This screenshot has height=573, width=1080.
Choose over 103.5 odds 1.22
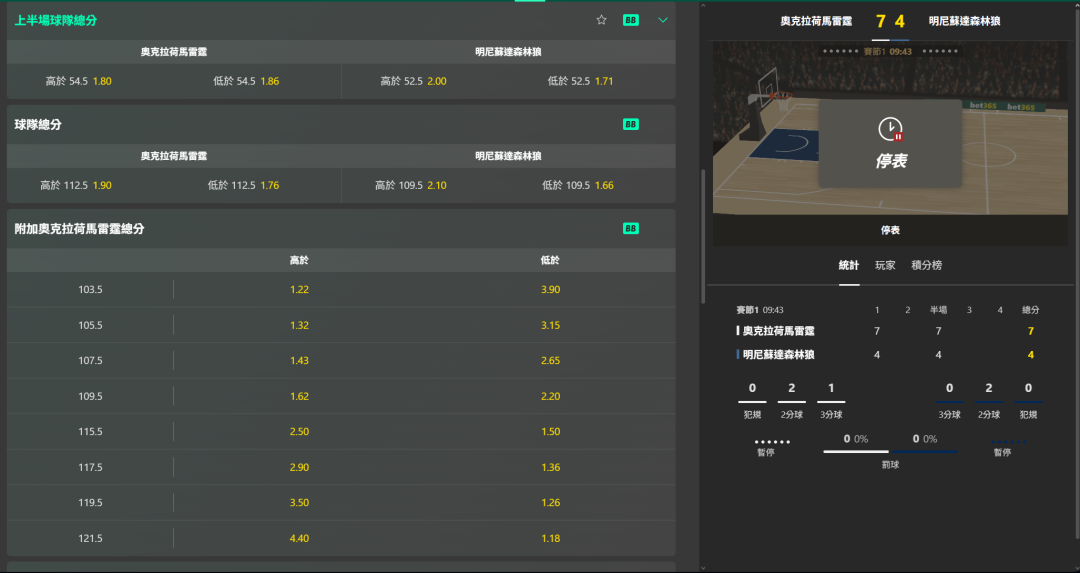click(299, 289)
